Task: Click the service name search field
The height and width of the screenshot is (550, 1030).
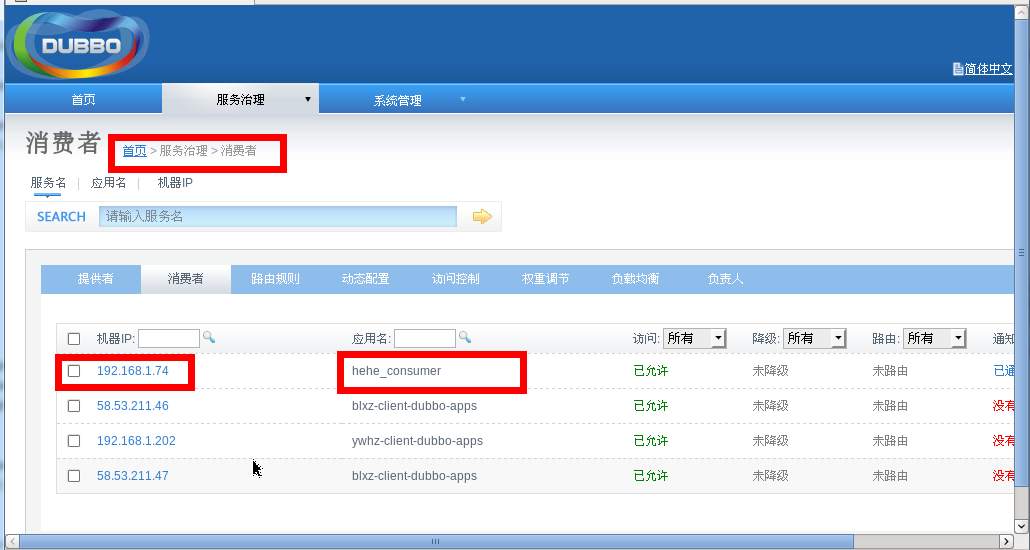Action: (x=278, y=216)
